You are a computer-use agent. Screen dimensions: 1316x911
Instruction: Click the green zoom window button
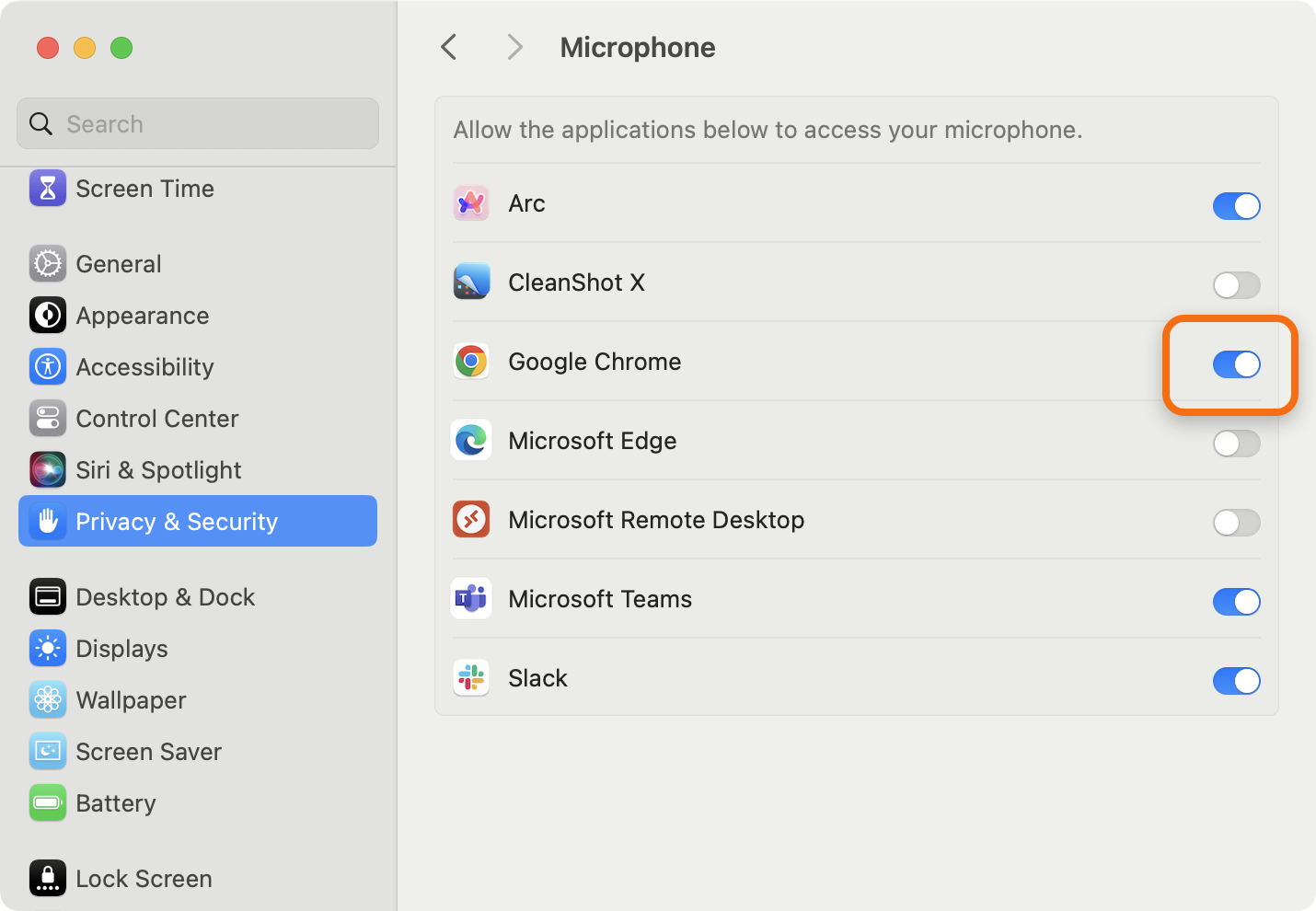(121, 48)
